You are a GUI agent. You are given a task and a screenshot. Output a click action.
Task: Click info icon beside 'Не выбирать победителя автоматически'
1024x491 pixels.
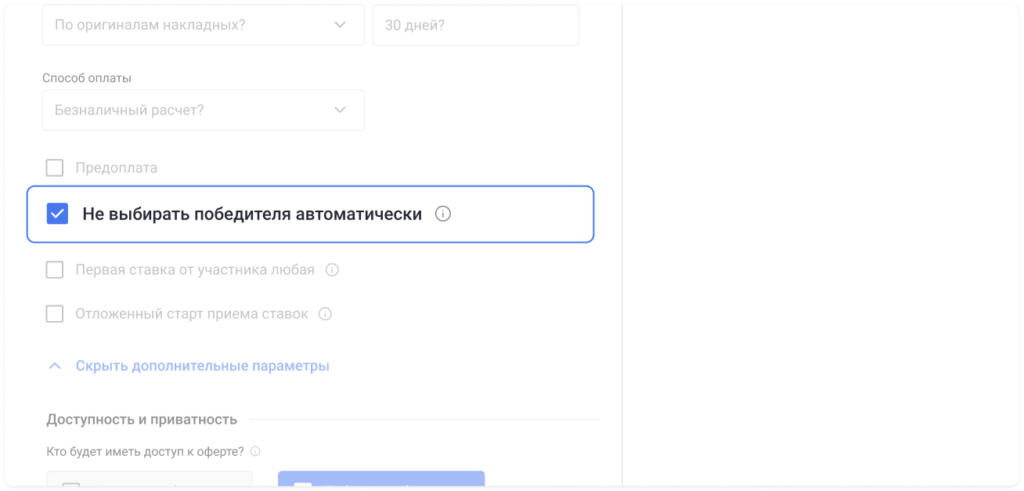click(x=444, y=214)
